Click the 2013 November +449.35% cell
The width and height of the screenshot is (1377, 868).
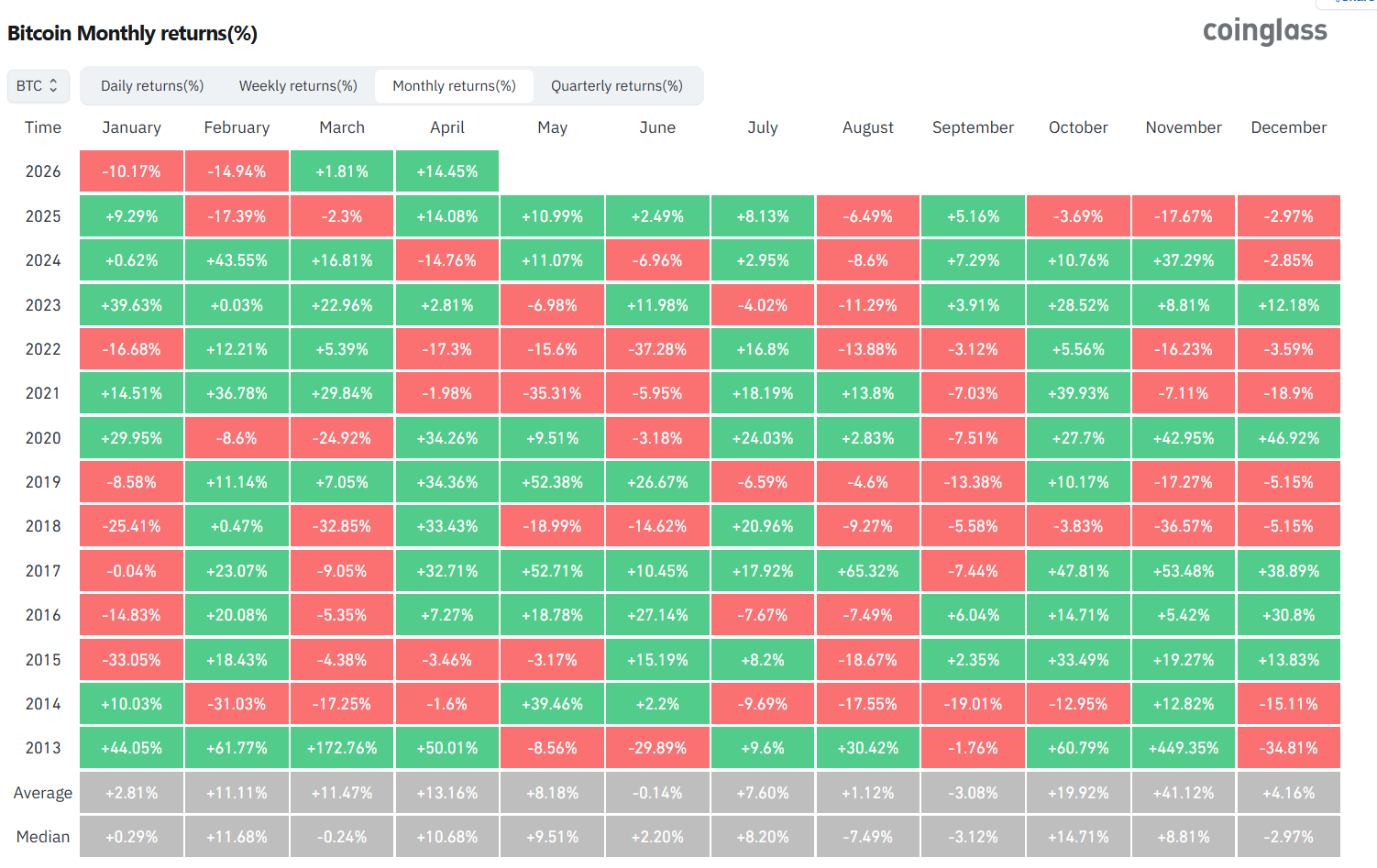point(1184,748)
